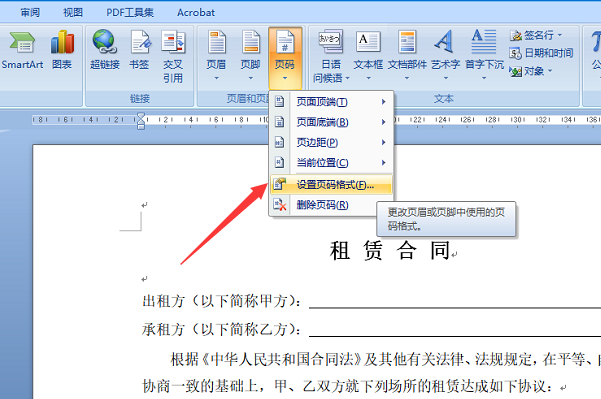
Task: Click the 页面顶端 menu icon
Action: click(280, 102)
